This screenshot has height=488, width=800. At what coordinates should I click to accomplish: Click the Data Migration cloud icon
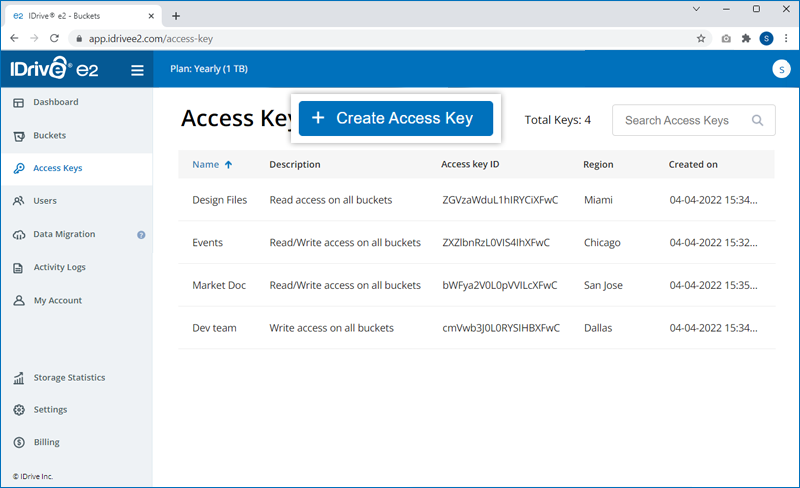click(x=19, y=235)
